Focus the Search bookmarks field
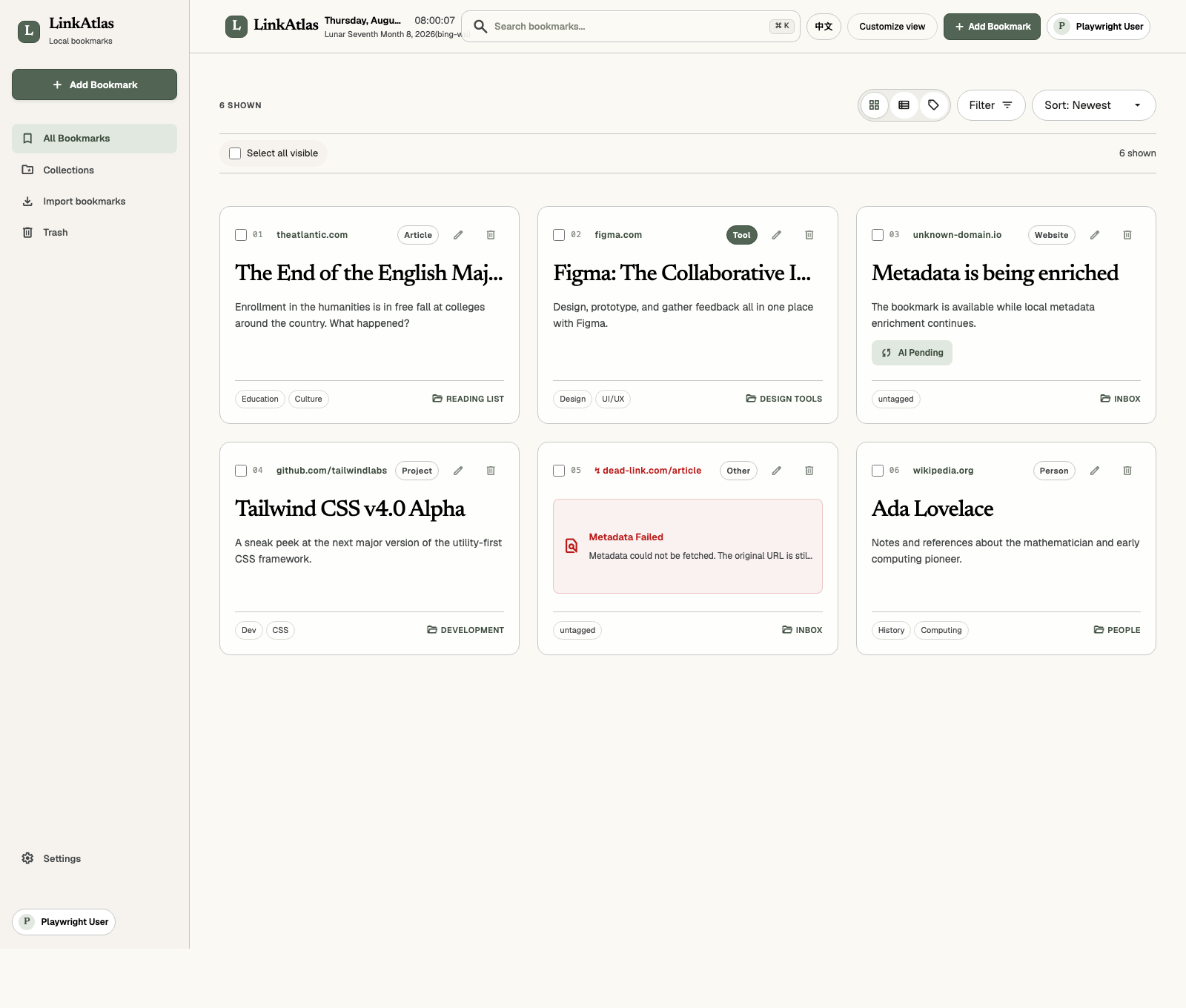This screenshot has height=1008, width=1186. coord(630,27)
